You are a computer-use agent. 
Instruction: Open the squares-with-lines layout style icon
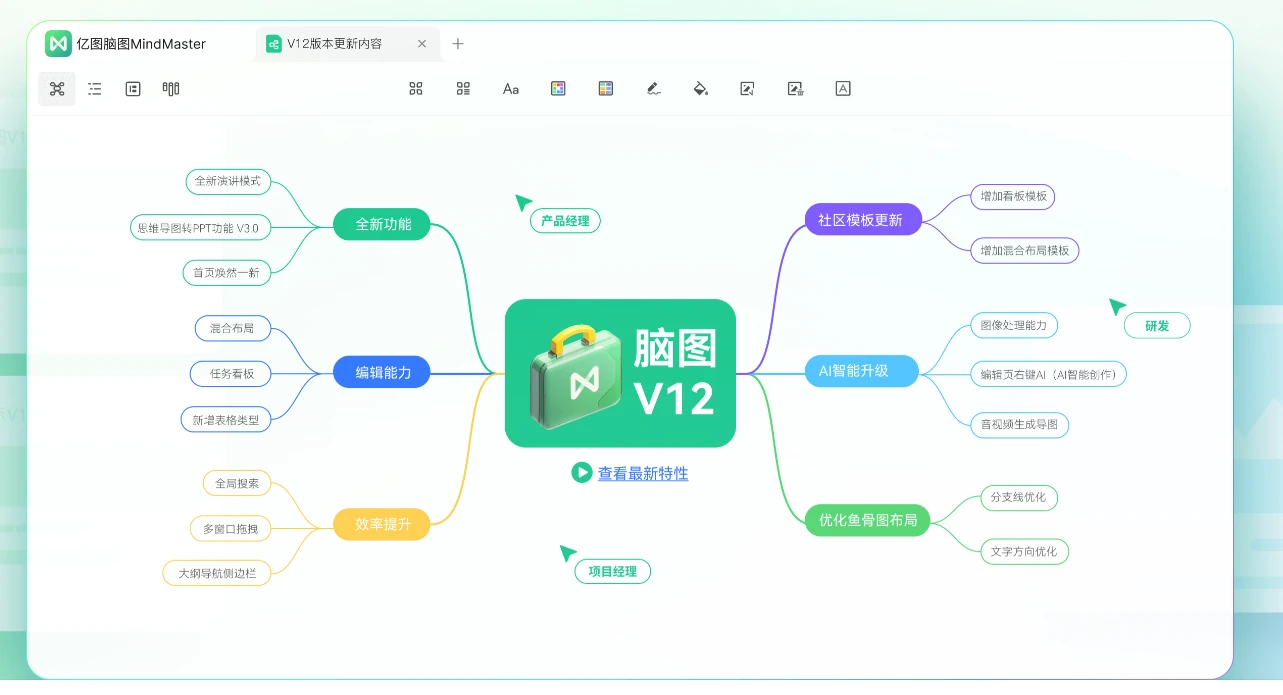coord(463,89)
